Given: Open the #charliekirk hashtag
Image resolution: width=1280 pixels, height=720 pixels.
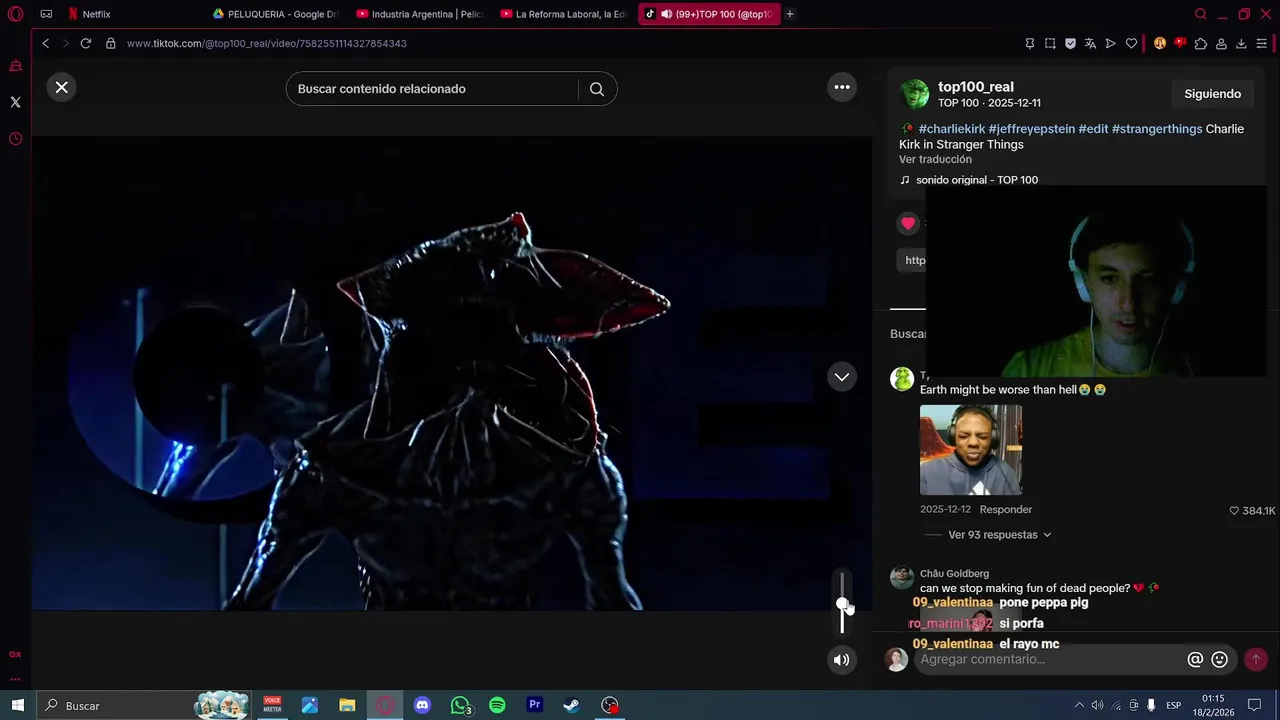Looking at the screenshot, I should pyautogui.click(x=951, y=129).
